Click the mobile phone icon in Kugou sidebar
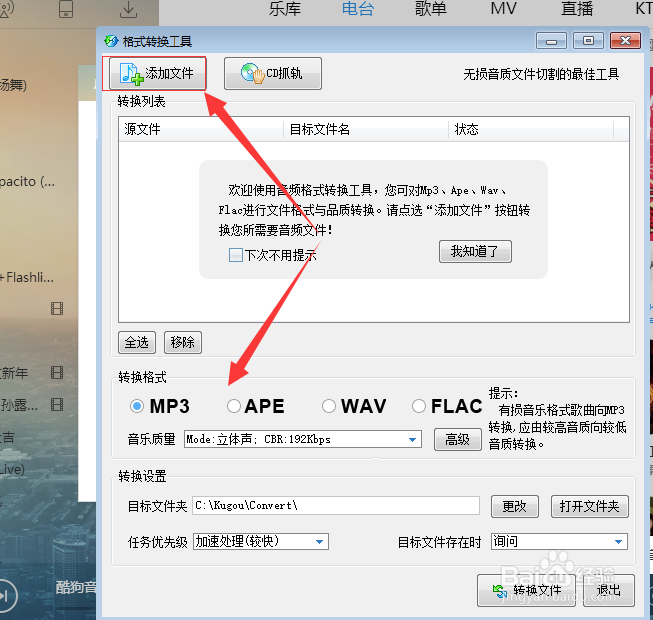The width and height of the screenshot is (653, 620). (x=66, y=9)
